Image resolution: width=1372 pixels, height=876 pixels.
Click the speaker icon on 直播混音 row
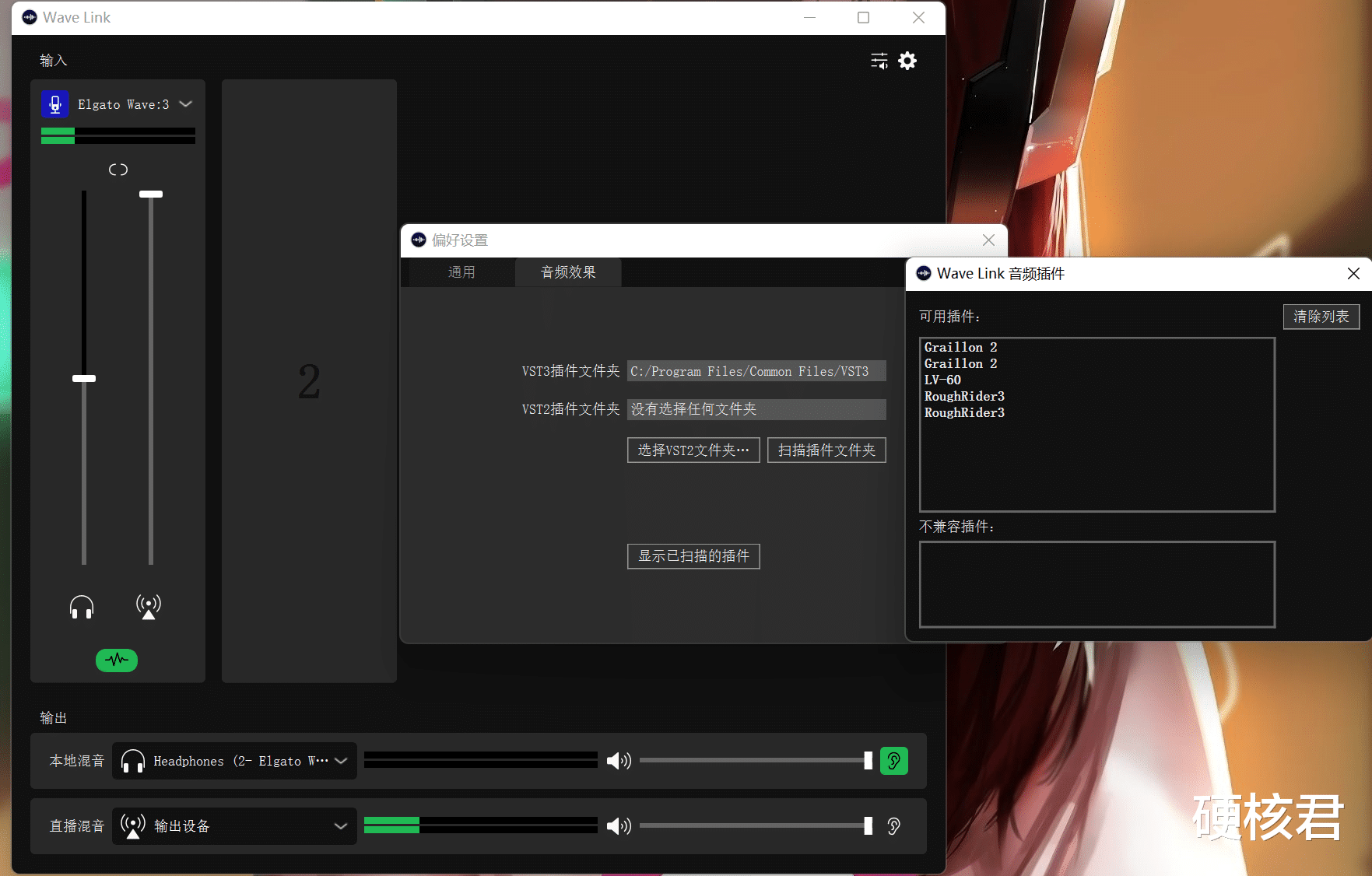[619, 826]
